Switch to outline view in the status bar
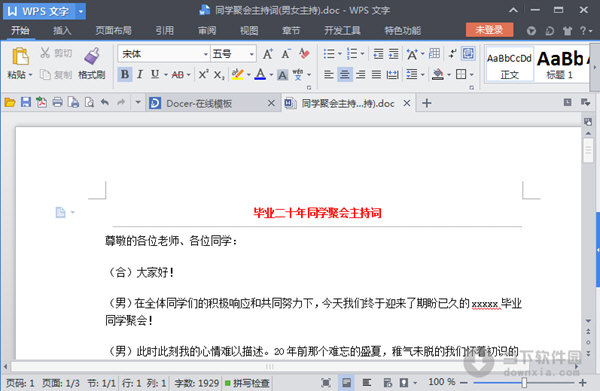Image resolution: width=600 pixels, height=391 pixels. click(x=367, y=382)
